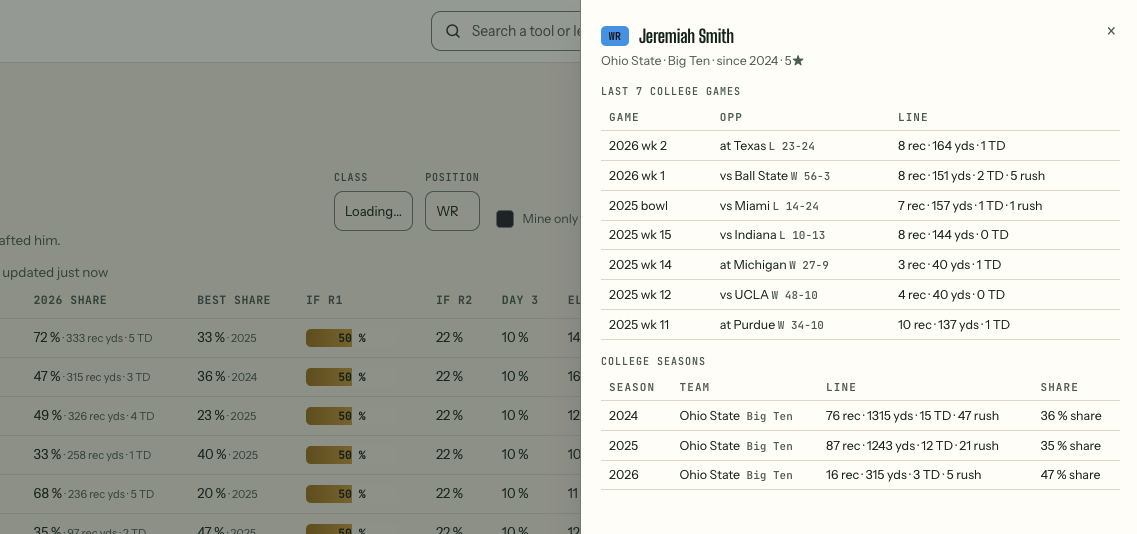Sort by Best Share column header

coord(233,300)
